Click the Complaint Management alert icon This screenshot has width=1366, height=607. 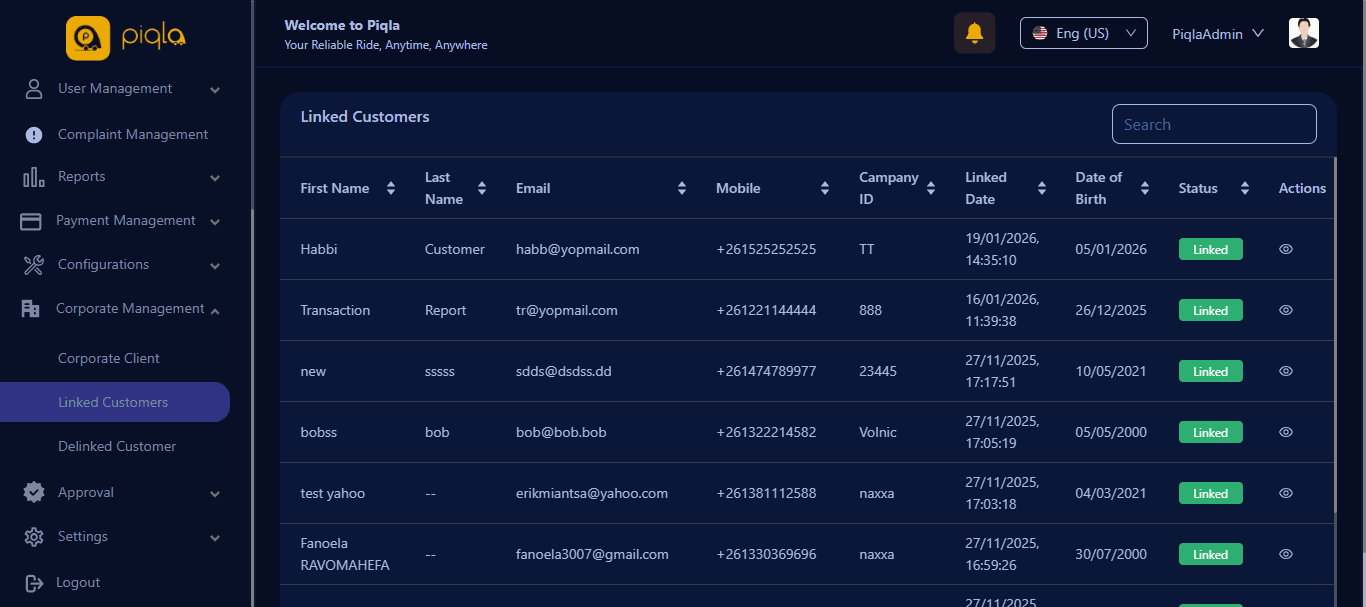click(34, 135)
